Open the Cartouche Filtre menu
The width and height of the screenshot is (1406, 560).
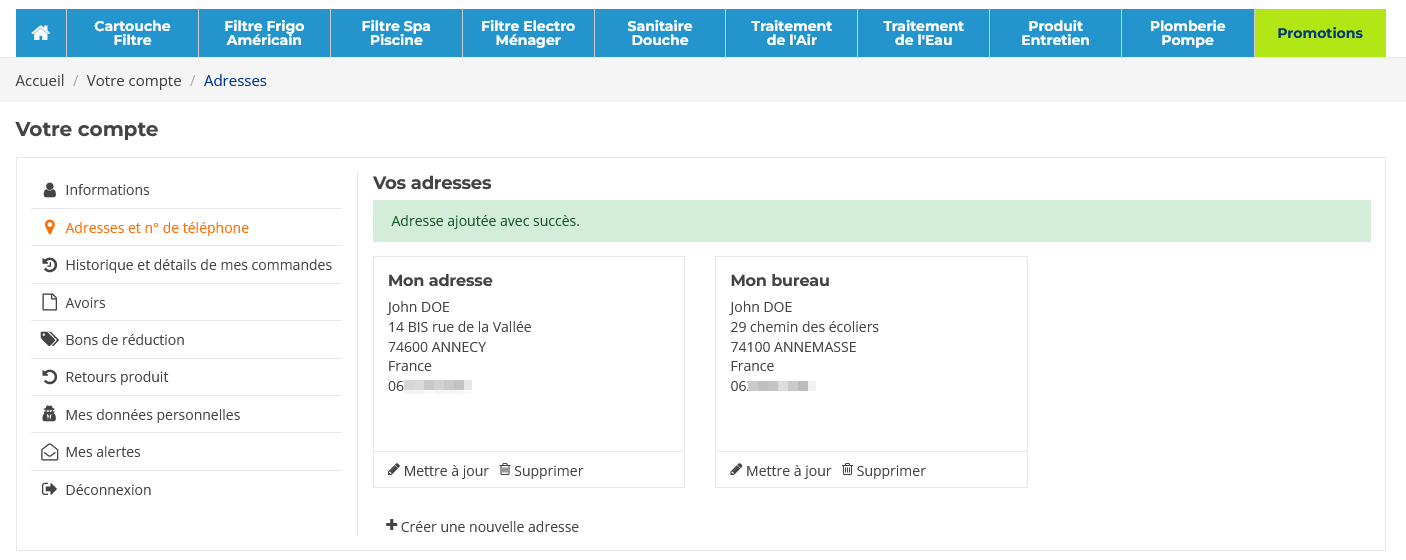(132, 33)
